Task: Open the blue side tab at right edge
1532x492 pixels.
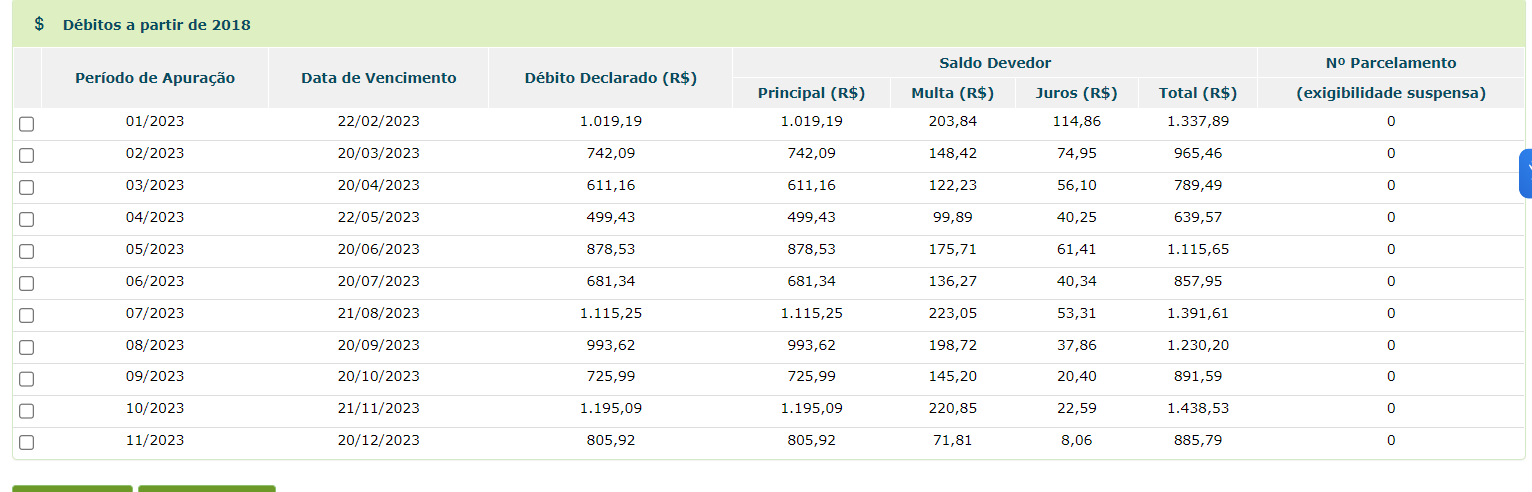Action: point(1526,173)
